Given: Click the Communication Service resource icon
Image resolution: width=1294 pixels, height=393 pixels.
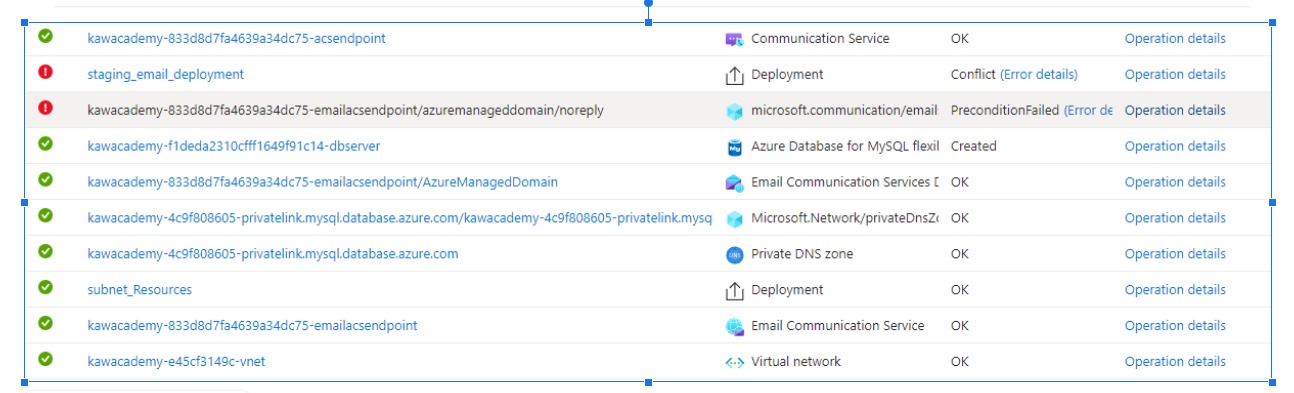Looking at the screenshot, I should 734,39.
